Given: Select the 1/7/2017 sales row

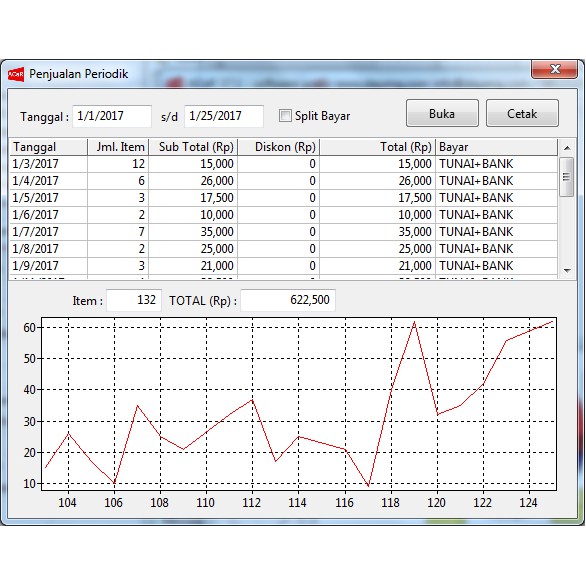Looking at the screenshot, I should click(x=284, y=232).
